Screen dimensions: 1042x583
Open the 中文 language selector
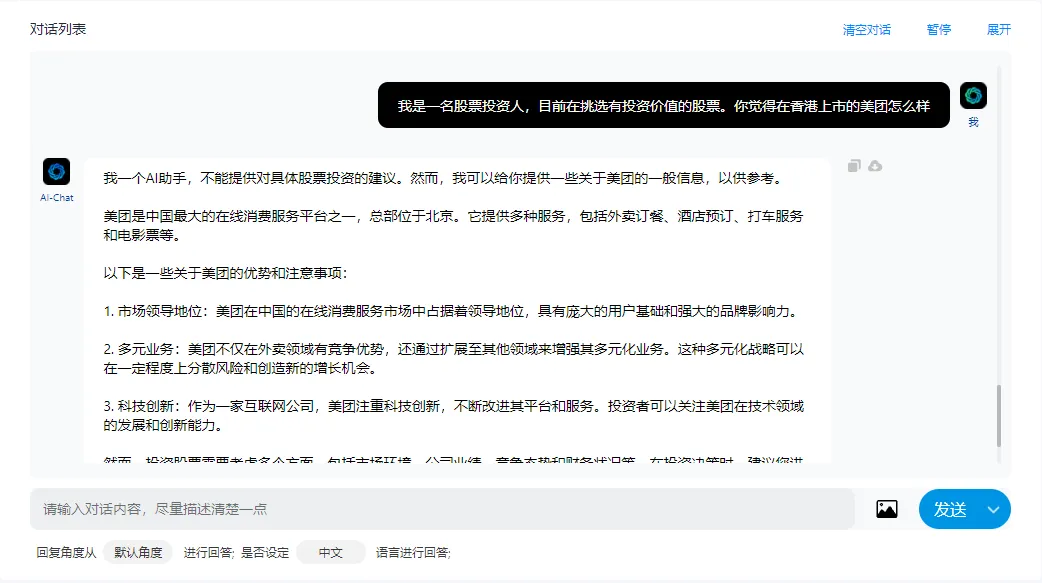click(x=330, y=552)
